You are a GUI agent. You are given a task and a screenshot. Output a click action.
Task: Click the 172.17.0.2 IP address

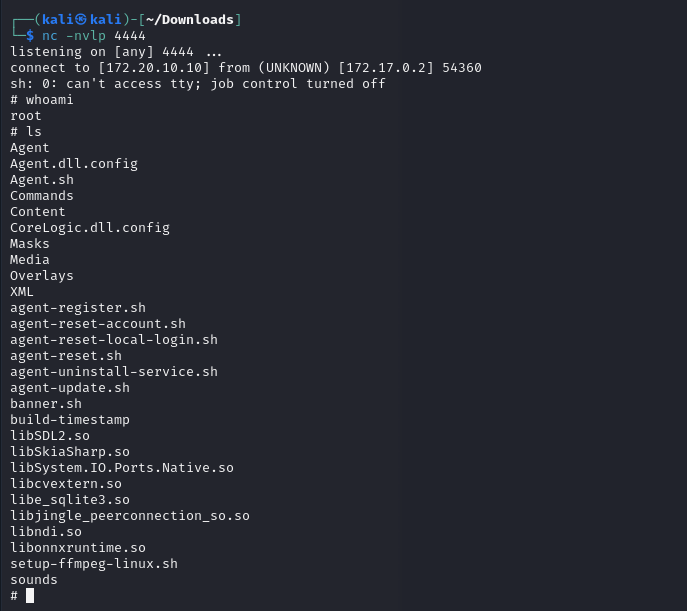pos(386,68)
